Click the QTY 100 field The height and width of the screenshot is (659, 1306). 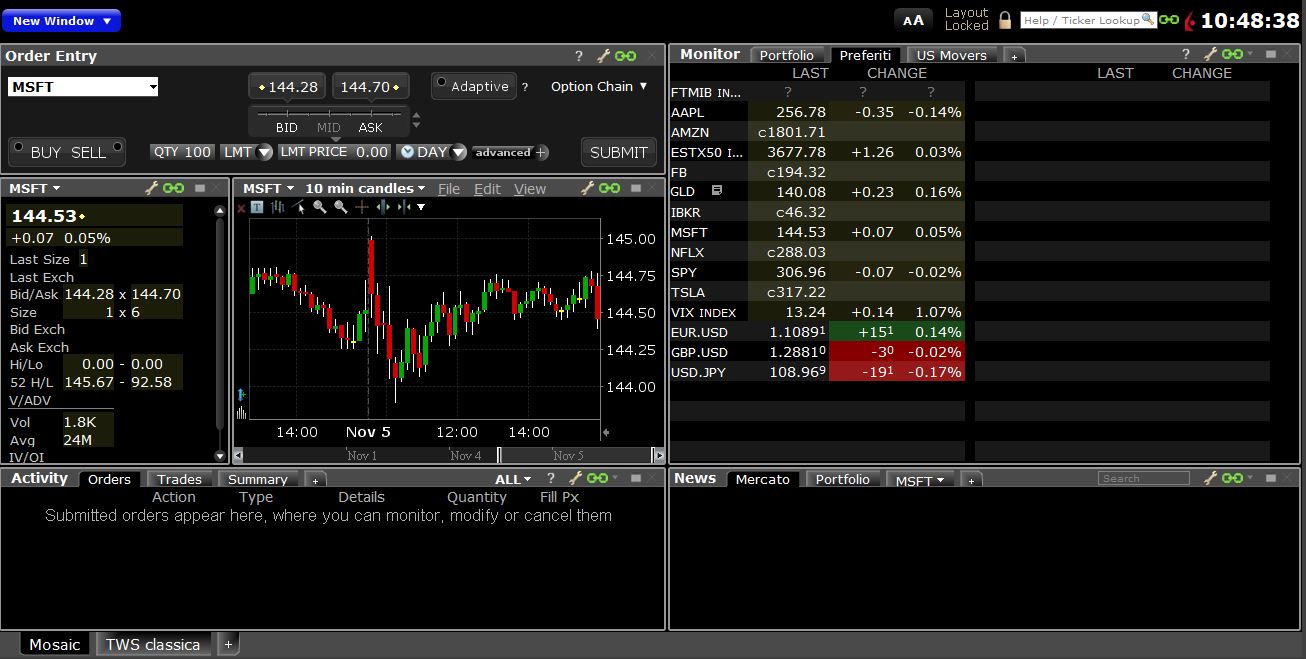pos(182,152)
